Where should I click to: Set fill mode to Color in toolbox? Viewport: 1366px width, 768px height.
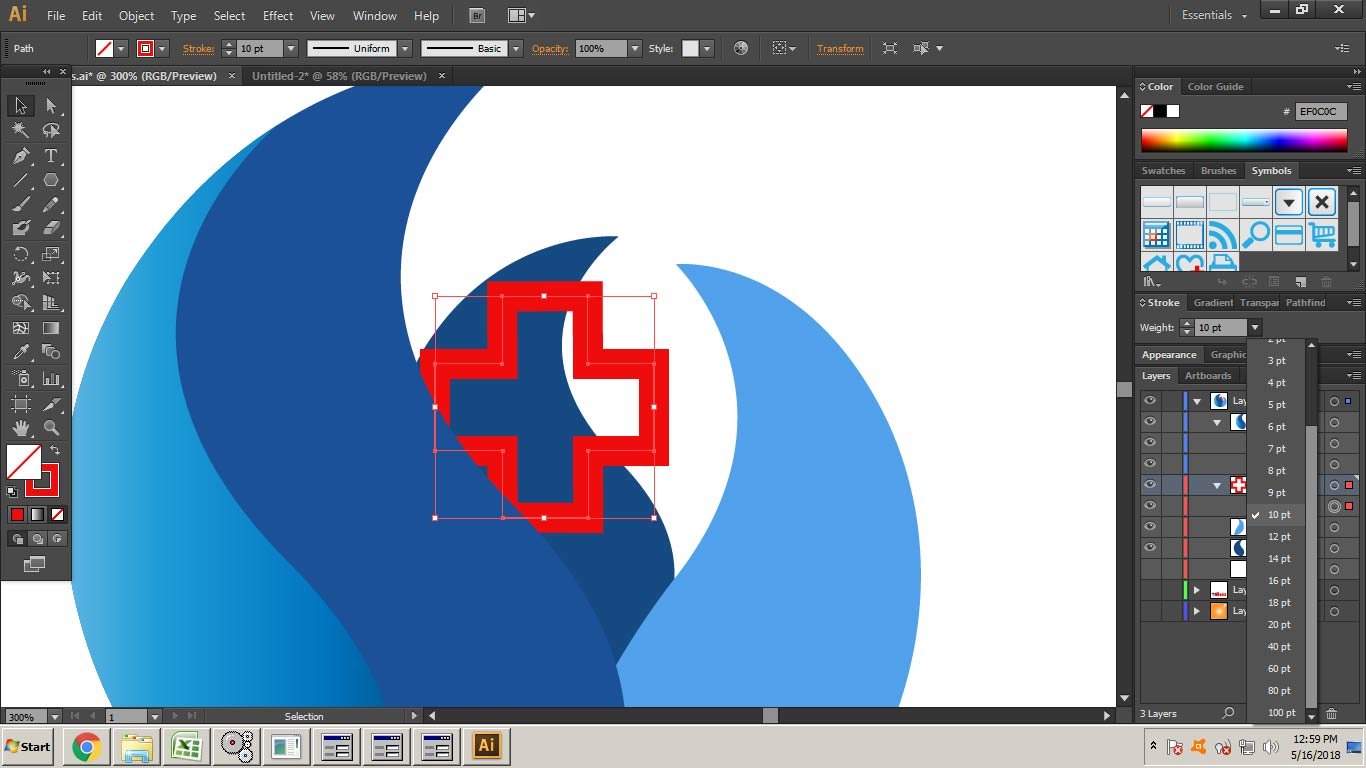coord(17,514)
